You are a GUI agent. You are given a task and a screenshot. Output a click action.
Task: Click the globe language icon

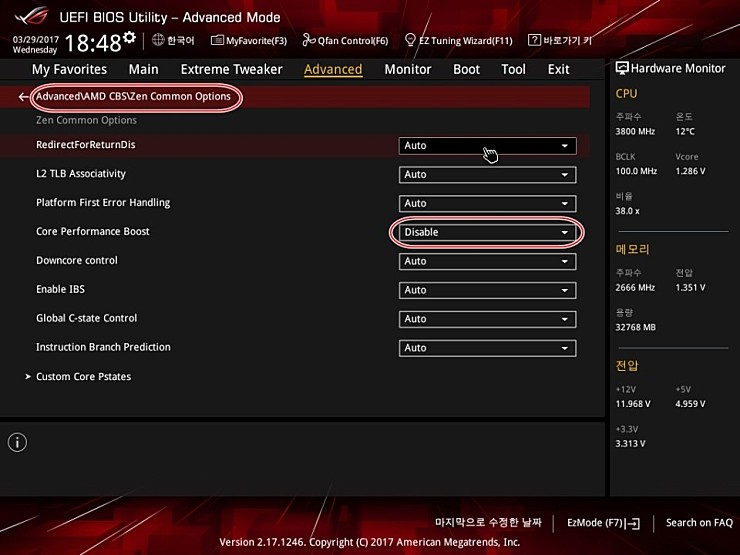click(x=158, y=40)
